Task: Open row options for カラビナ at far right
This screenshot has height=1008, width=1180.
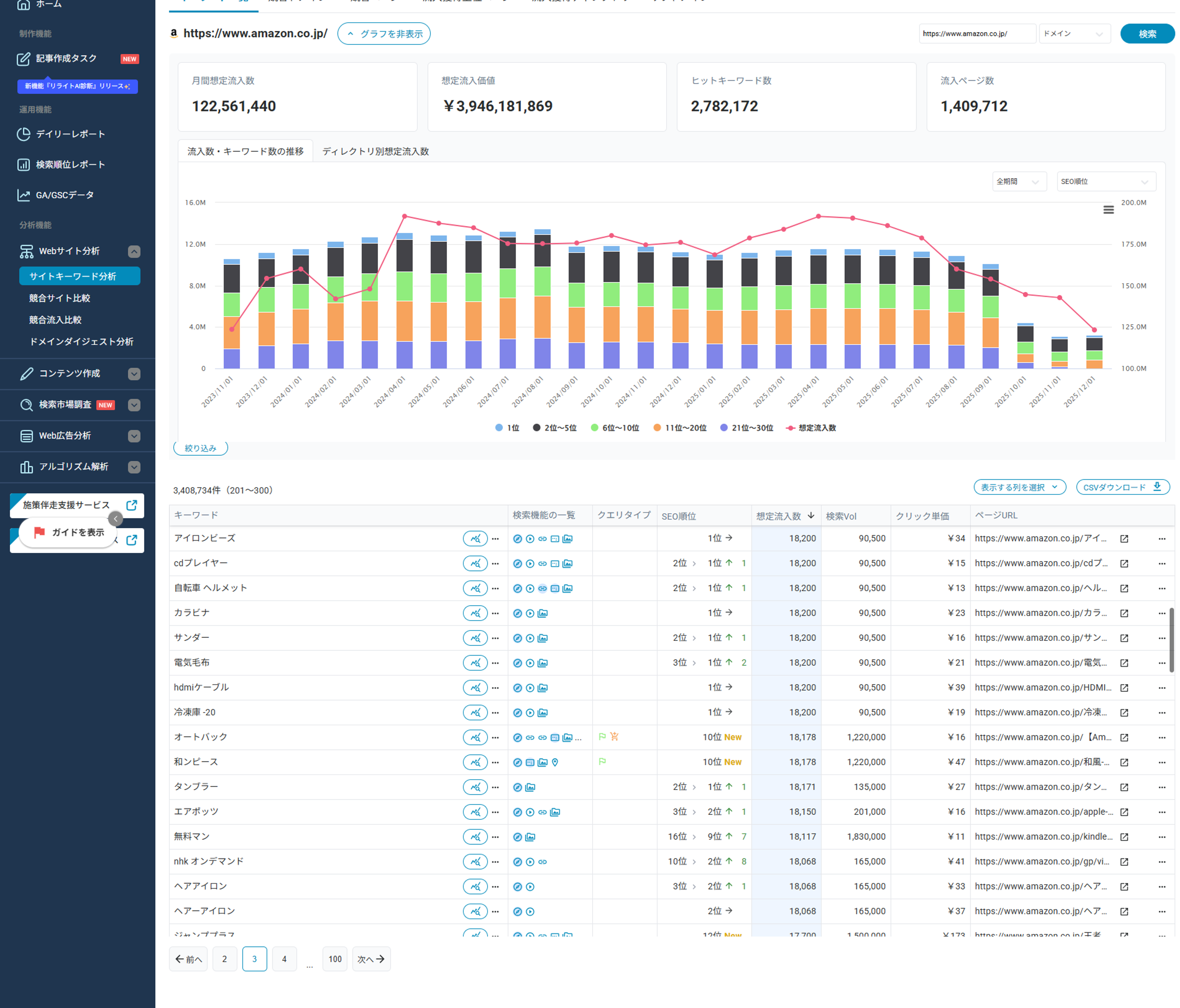Action: tap(1162, 613)
